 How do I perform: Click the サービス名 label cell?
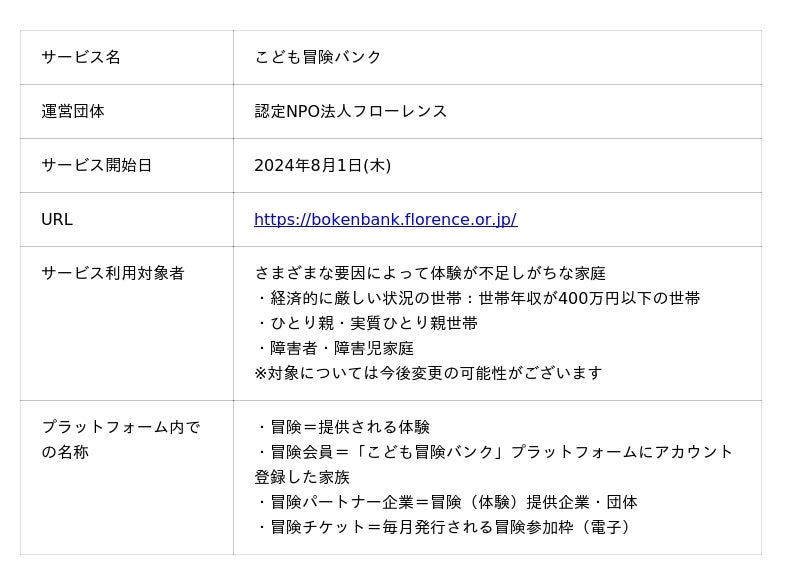pyautogui.click(x=81, y=57)
